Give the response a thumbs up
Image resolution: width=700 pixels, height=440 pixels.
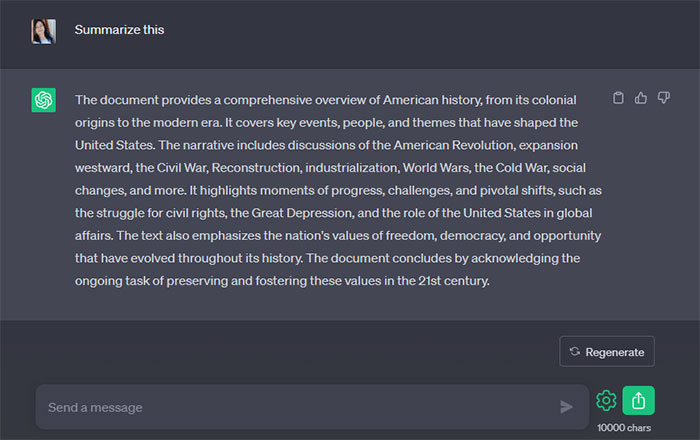click(x=641, y=98)
